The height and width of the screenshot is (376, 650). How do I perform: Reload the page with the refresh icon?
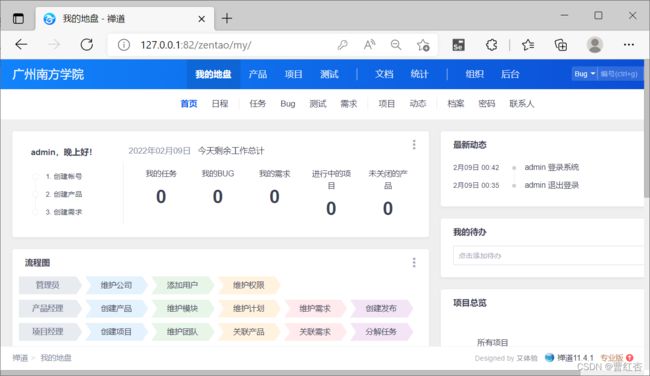pyautogui.click(x=87, y=44)
